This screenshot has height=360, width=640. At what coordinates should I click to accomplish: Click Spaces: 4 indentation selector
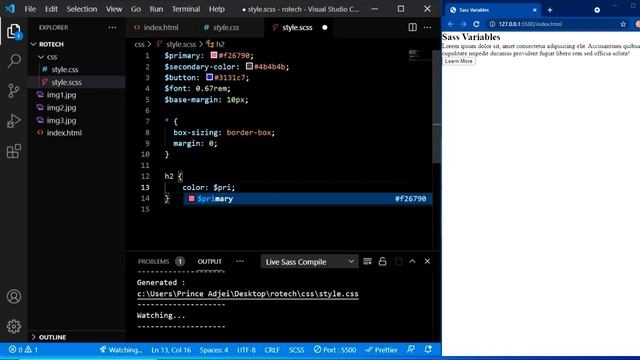pyautogui.click(x=214, y=350)
